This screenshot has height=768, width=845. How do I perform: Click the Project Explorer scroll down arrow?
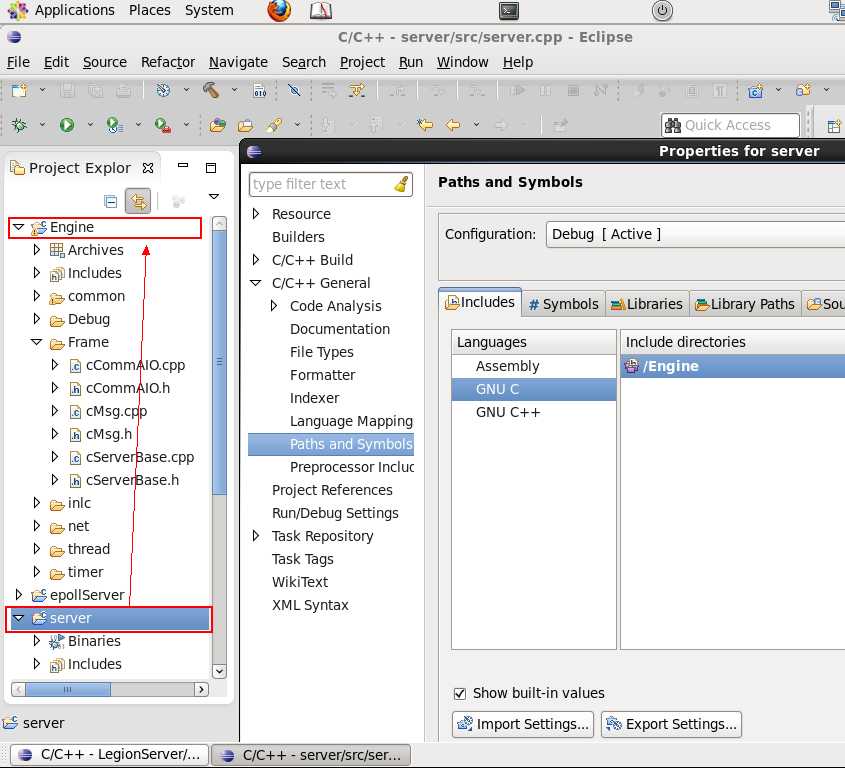point(219,671)
